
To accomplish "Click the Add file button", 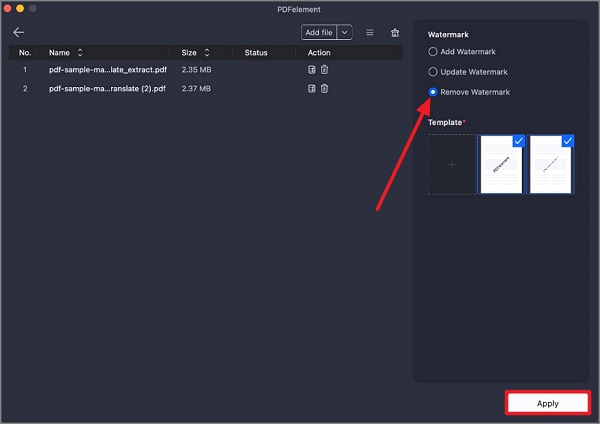I will pos(319,33).
